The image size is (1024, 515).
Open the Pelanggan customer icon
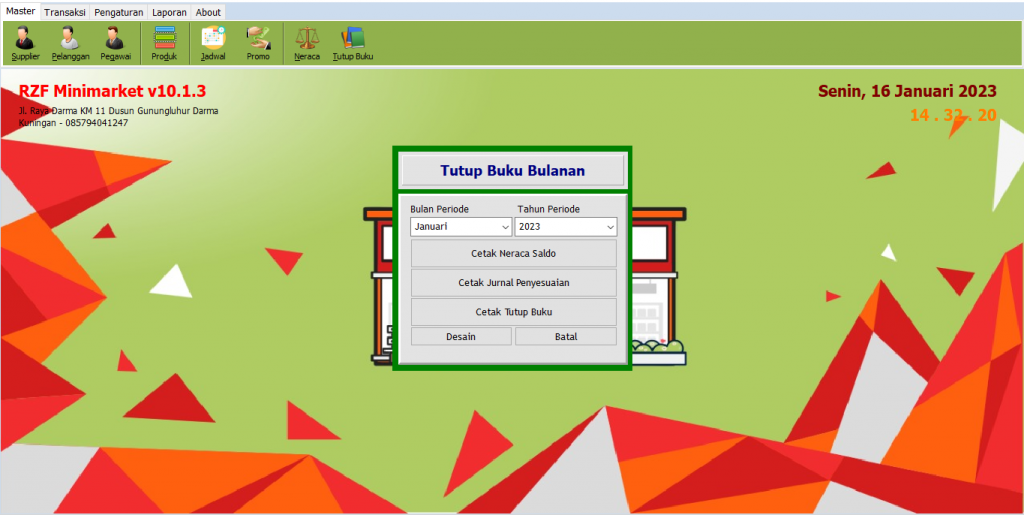pos(70,43)
